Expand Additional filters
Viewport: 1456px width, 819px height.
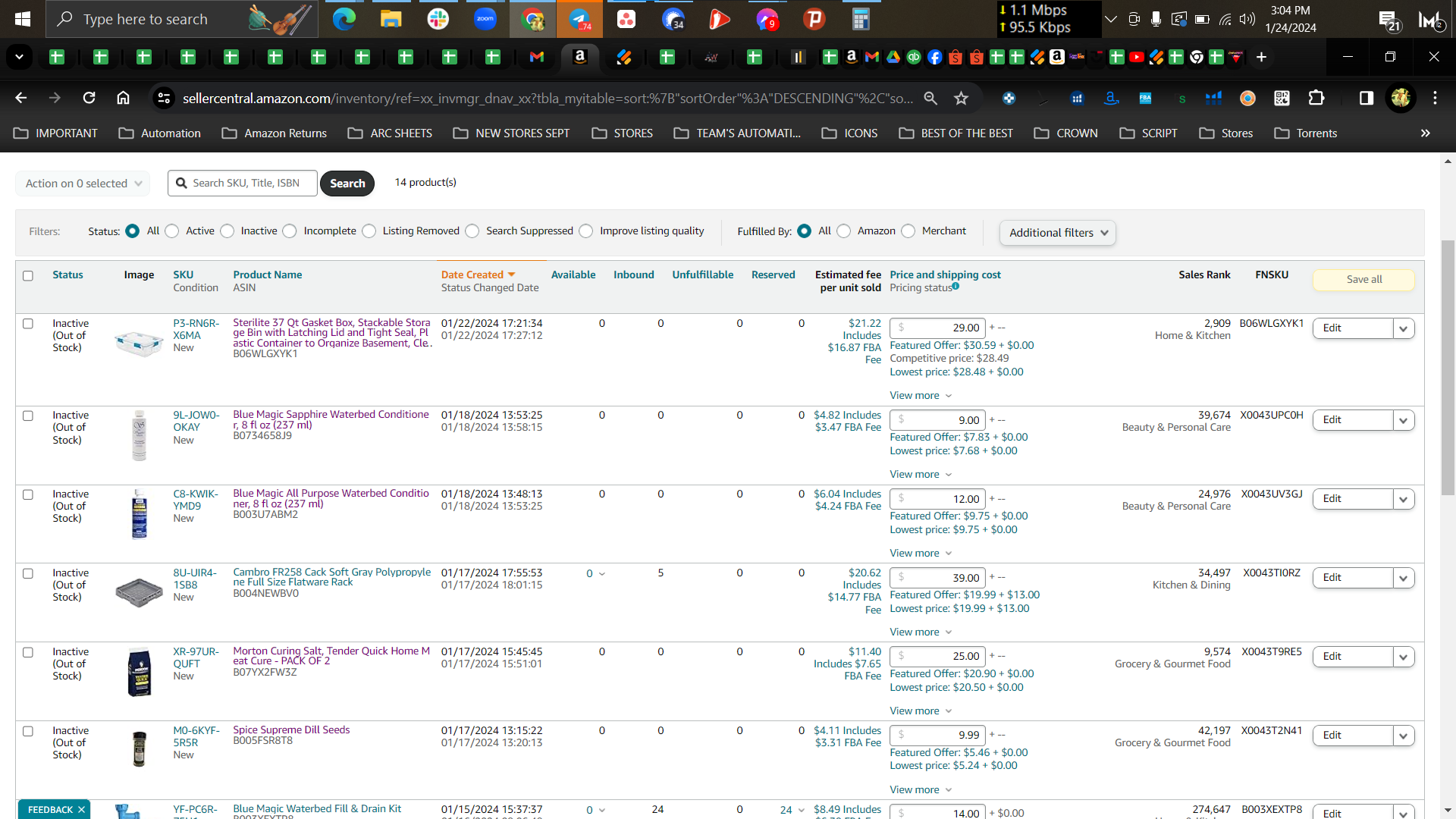coord(1058,233)
